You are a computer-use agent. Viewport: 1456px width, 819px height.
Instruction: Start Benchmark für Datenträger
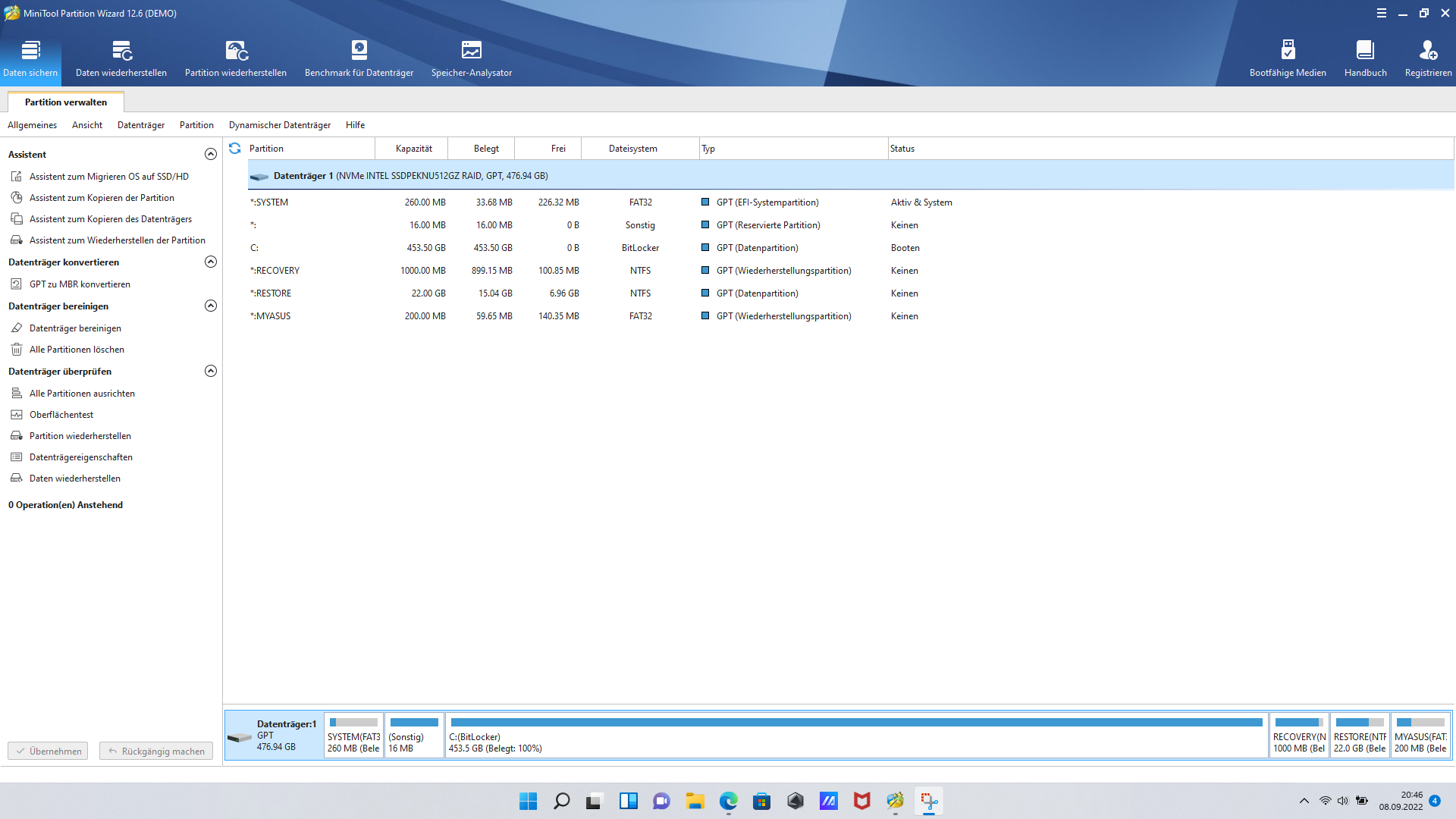coord(359,58)
